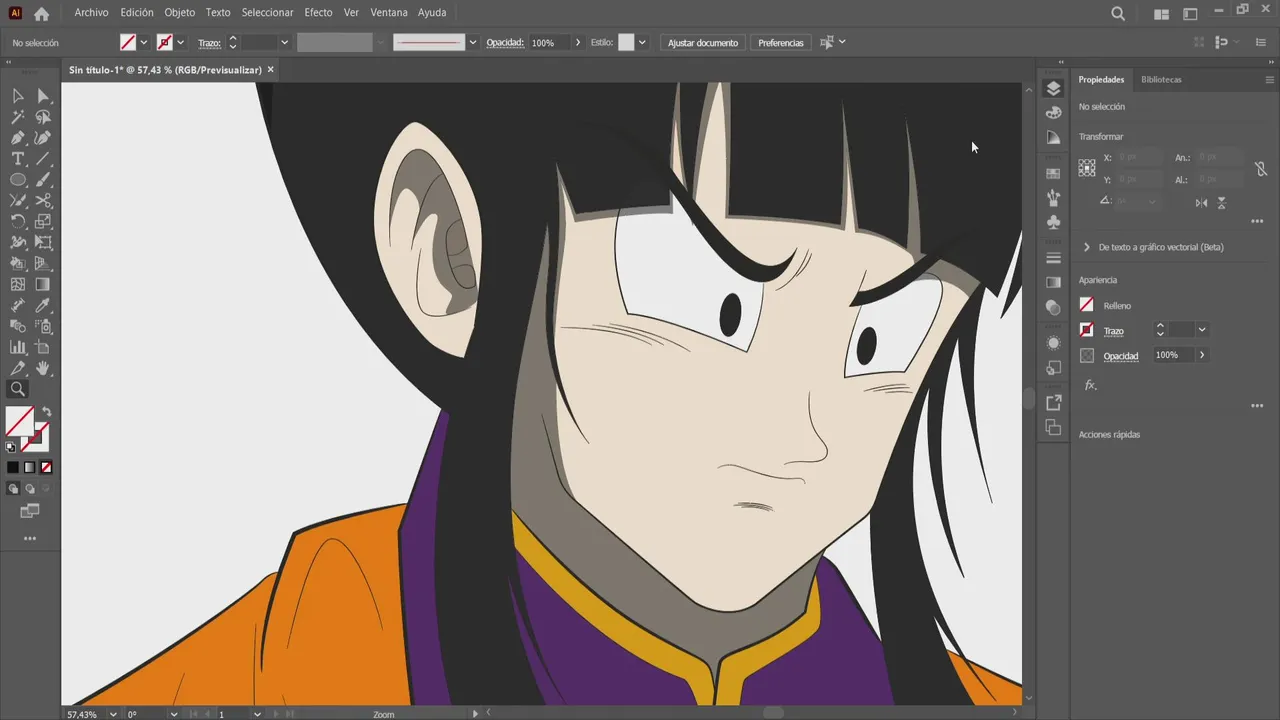The height and width of the screenshot is (720, 1280).
Task: Open the Asset Export panel icon
Action: pos(1053,403)
